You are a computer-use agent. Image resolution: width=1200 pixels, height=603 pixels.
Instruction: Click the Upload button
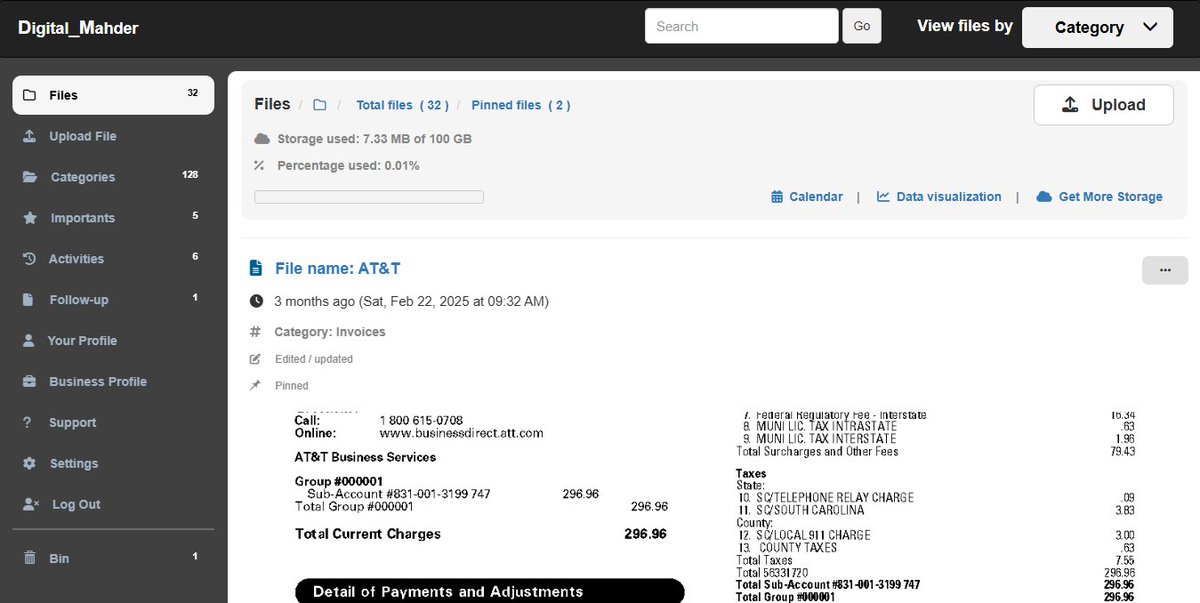(x=1104, y=105)
